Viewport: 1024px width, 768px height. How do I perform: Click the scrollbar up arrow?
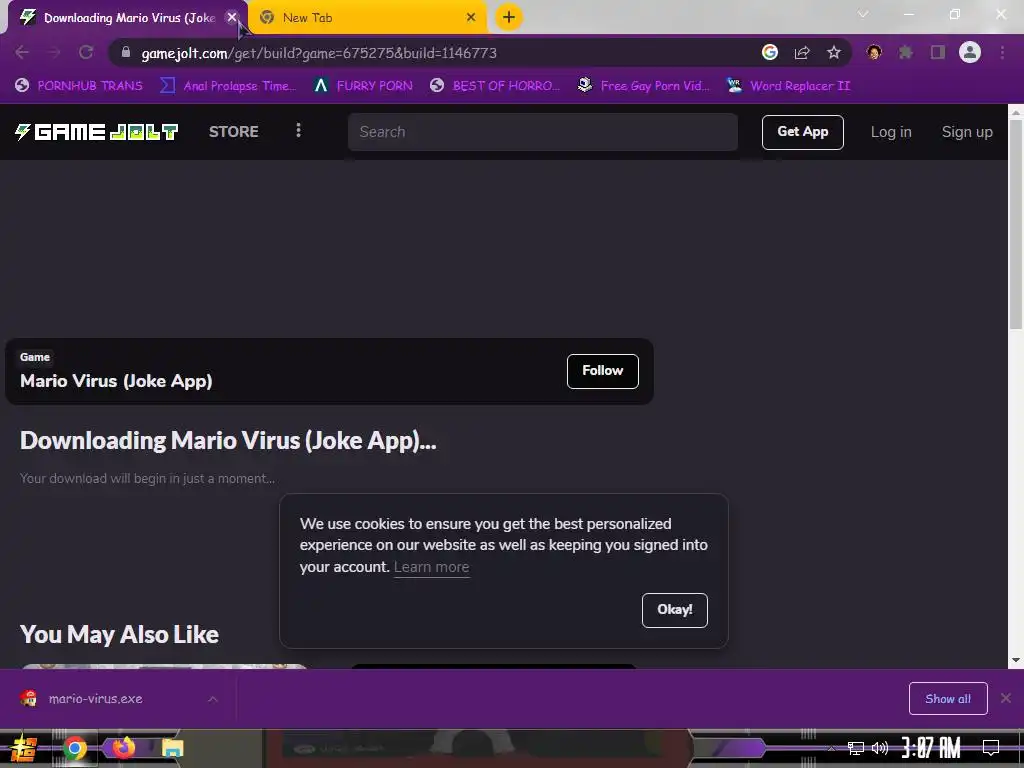pos(1016,112)
